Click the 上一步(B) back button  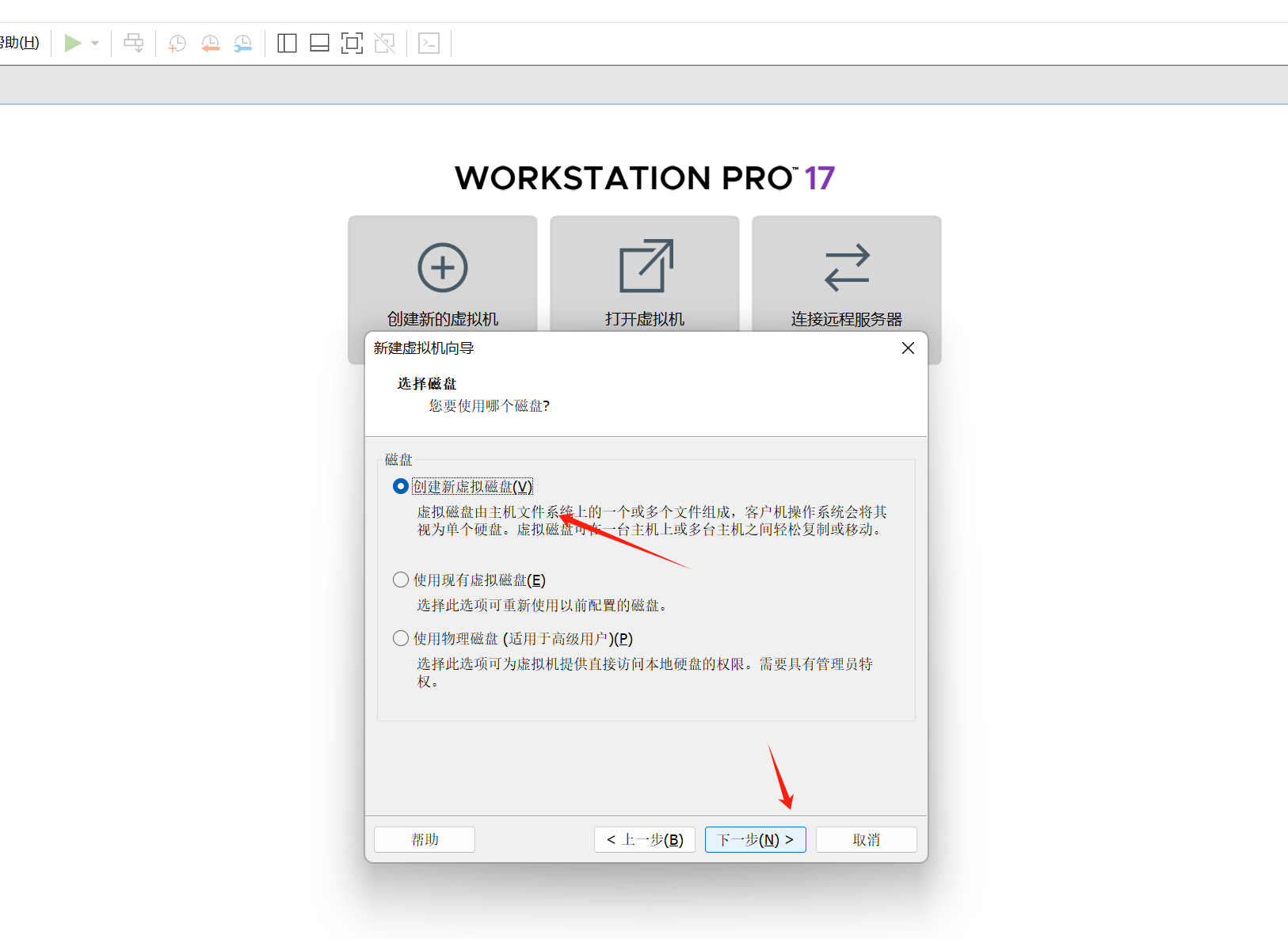click(645, 839)
